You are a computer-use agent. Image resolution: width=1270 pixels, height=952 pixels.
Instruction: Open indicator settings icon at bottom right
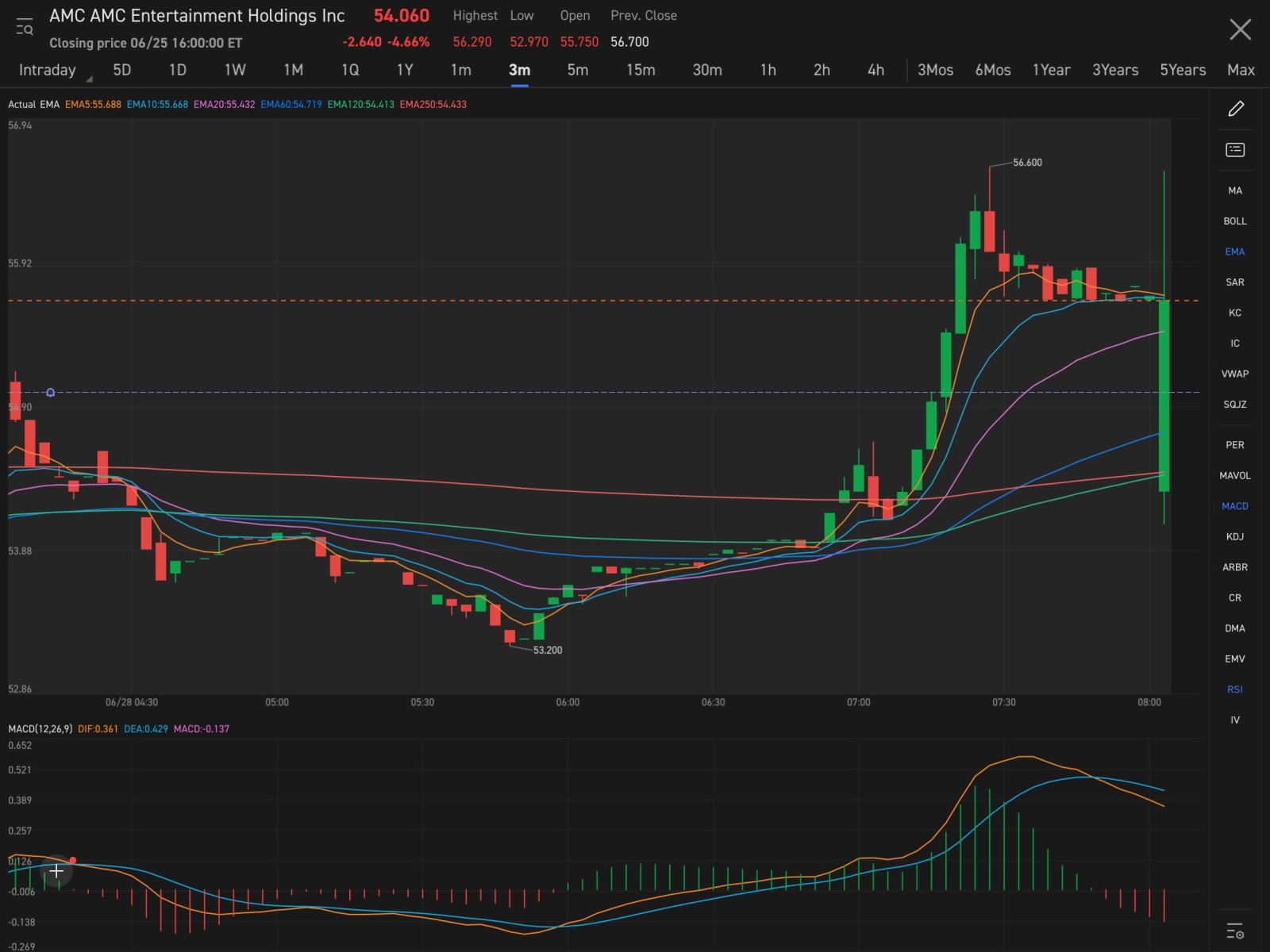point(1235,931)
